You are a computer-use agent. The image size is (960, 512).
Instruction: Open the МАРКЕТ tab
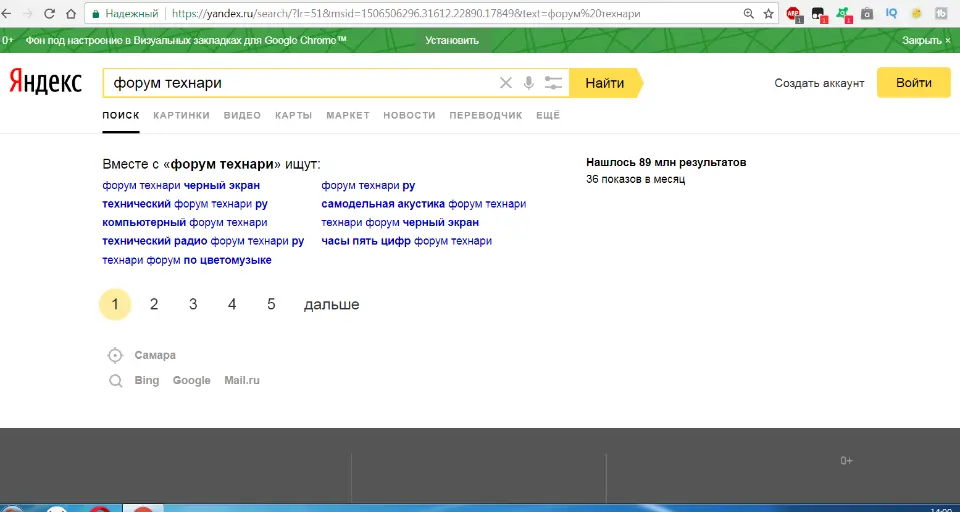(347, 115)
